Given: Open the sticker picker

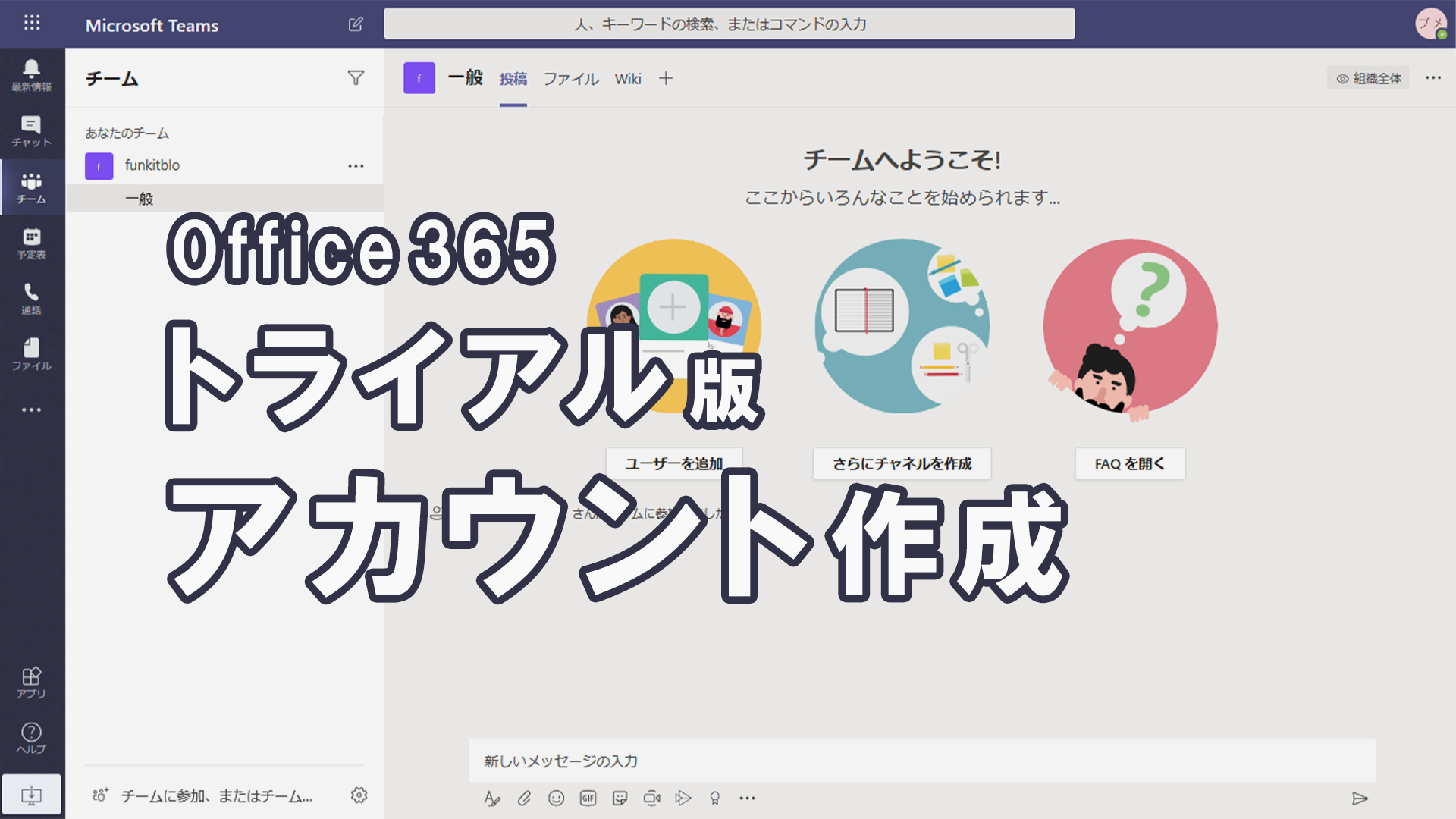Looking at the screenshot, I should tap(620, 798).
